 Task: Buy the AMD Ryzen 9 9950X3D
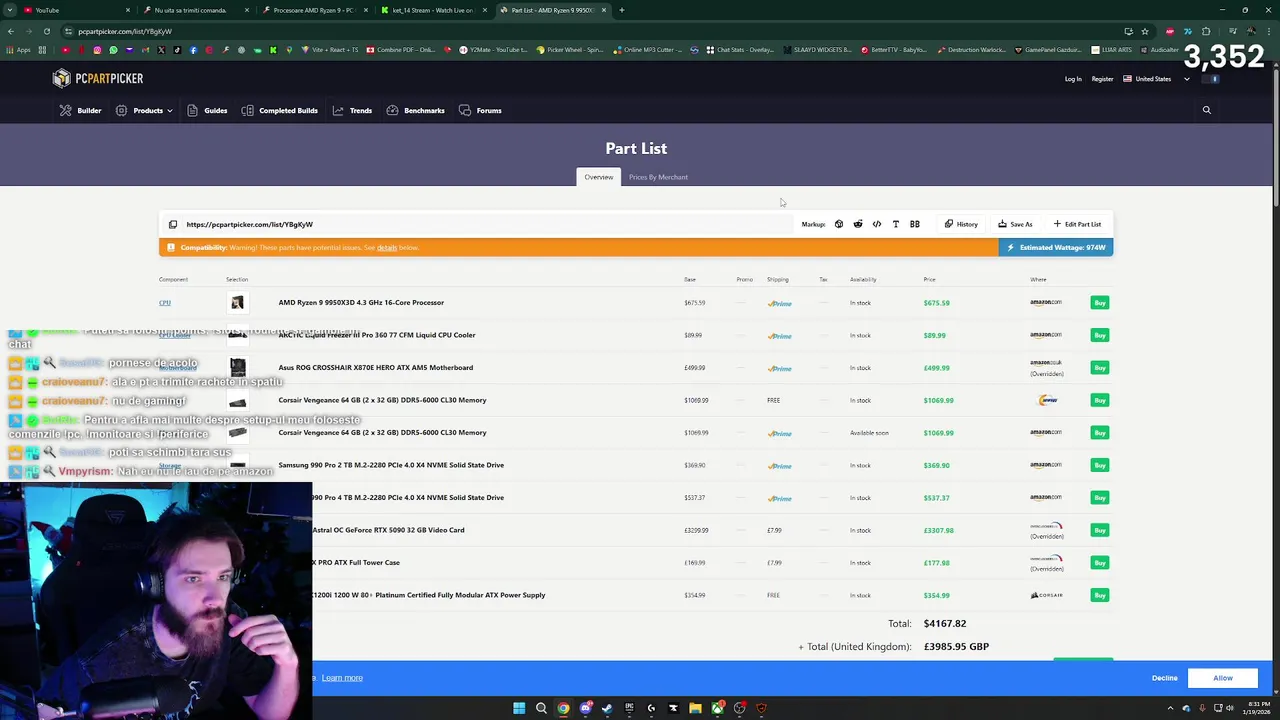(x=1100, y=302)
